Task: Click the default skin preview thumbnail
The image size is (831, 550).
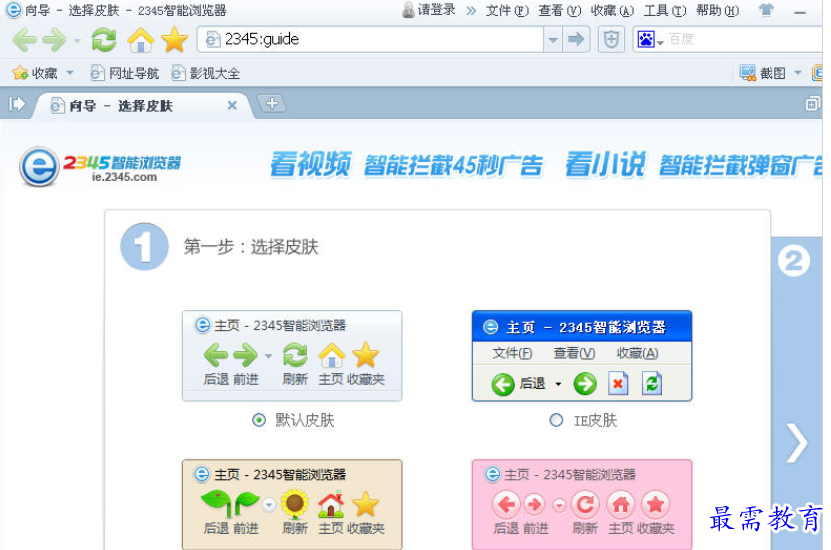Action: tap(292, 356)
